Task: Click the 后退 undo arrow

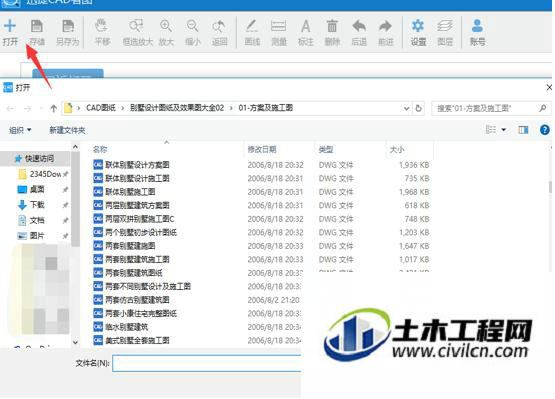Action: click(x=359, y=26)
